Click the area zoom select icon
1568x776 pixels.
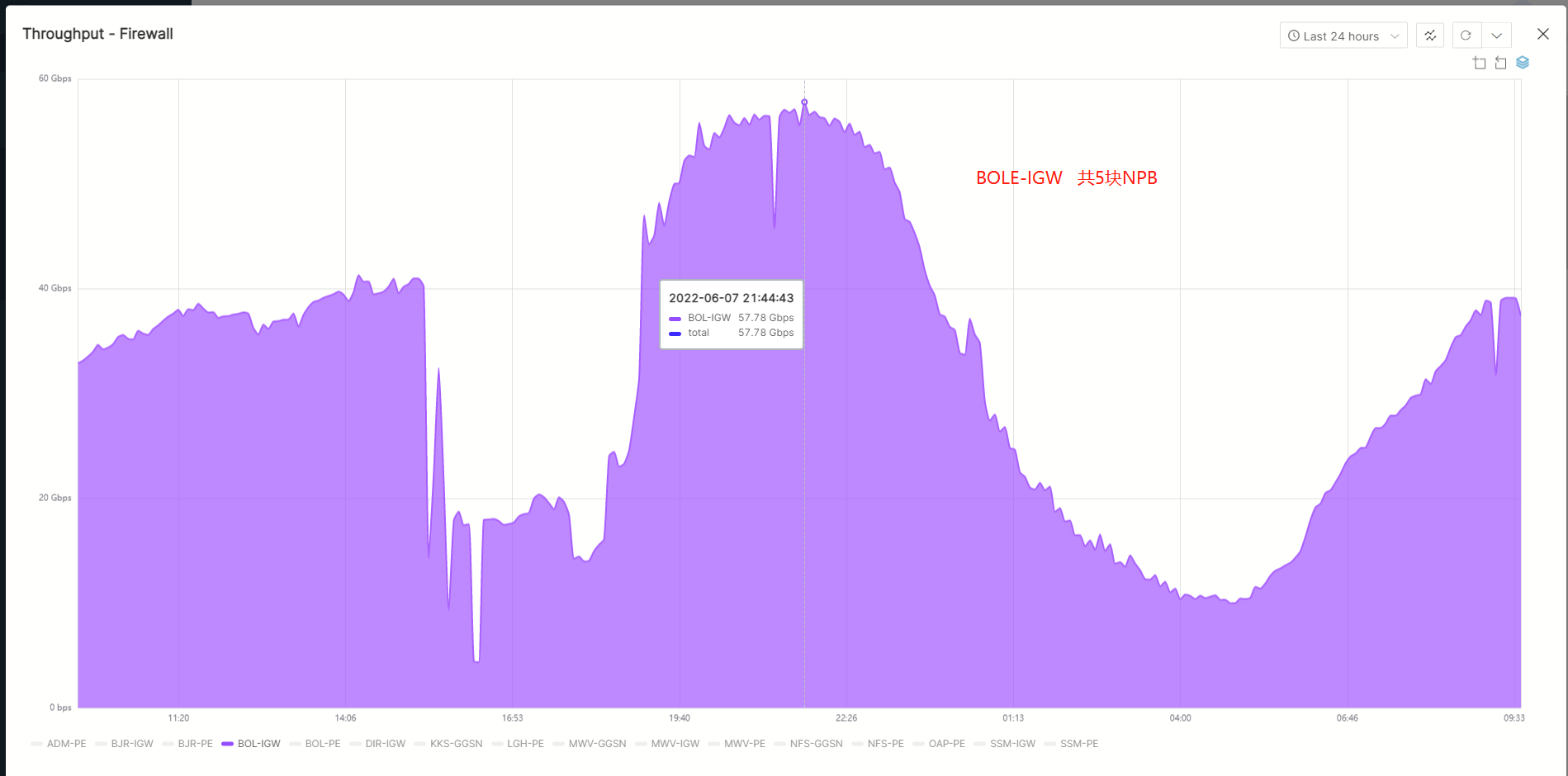[x=1479, y=63]
